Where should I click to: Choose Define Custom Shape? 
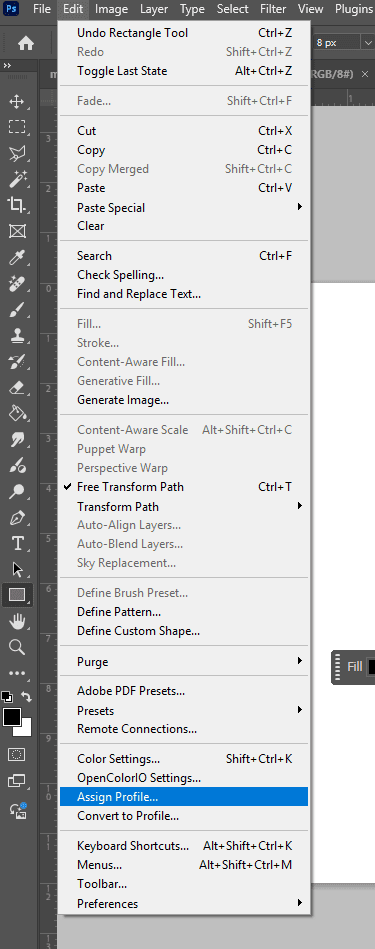pos(184,631)
